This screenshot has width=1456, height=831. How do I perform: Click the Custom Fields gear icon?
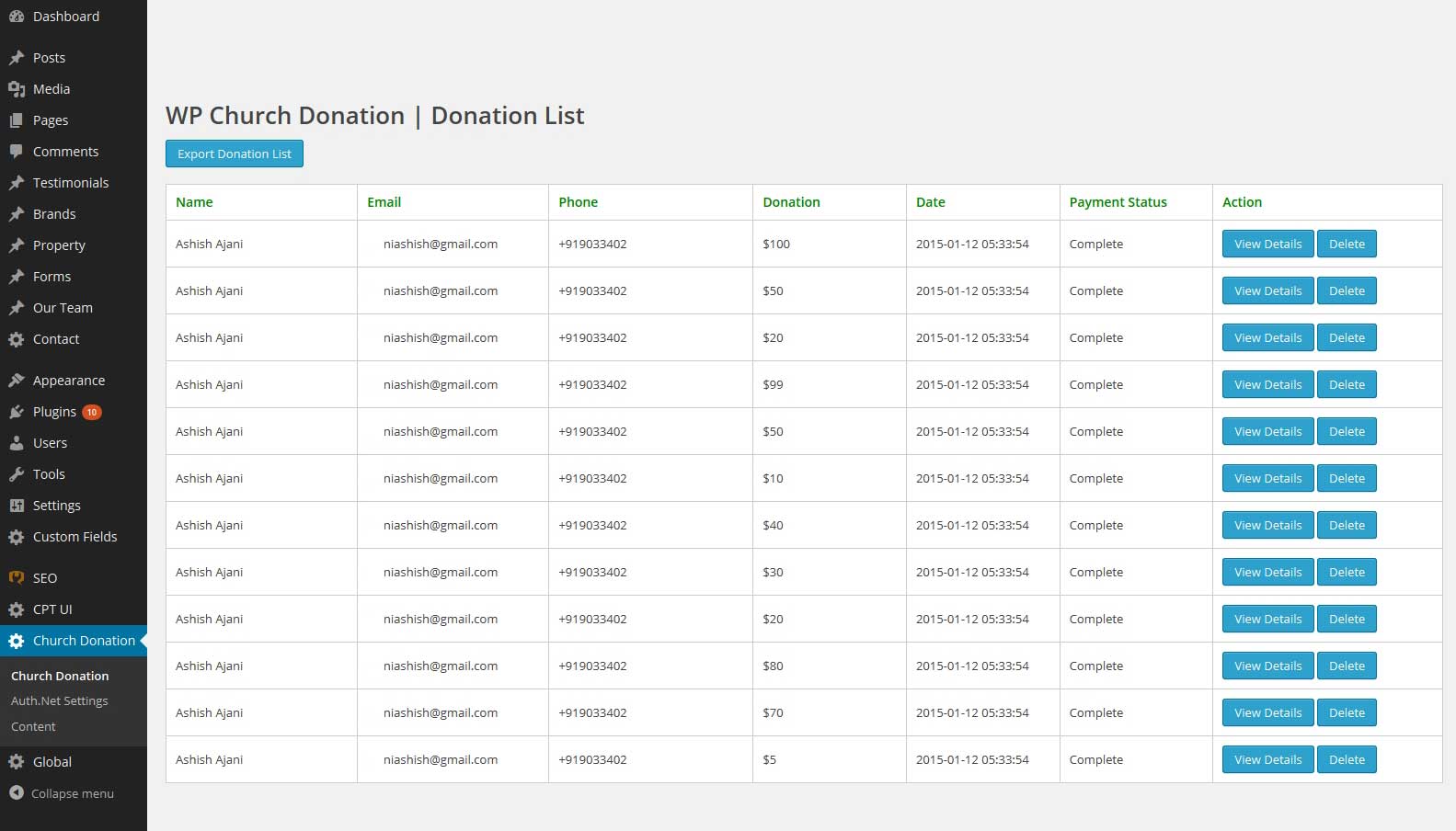pyautogui.click(x=17, y=537)
